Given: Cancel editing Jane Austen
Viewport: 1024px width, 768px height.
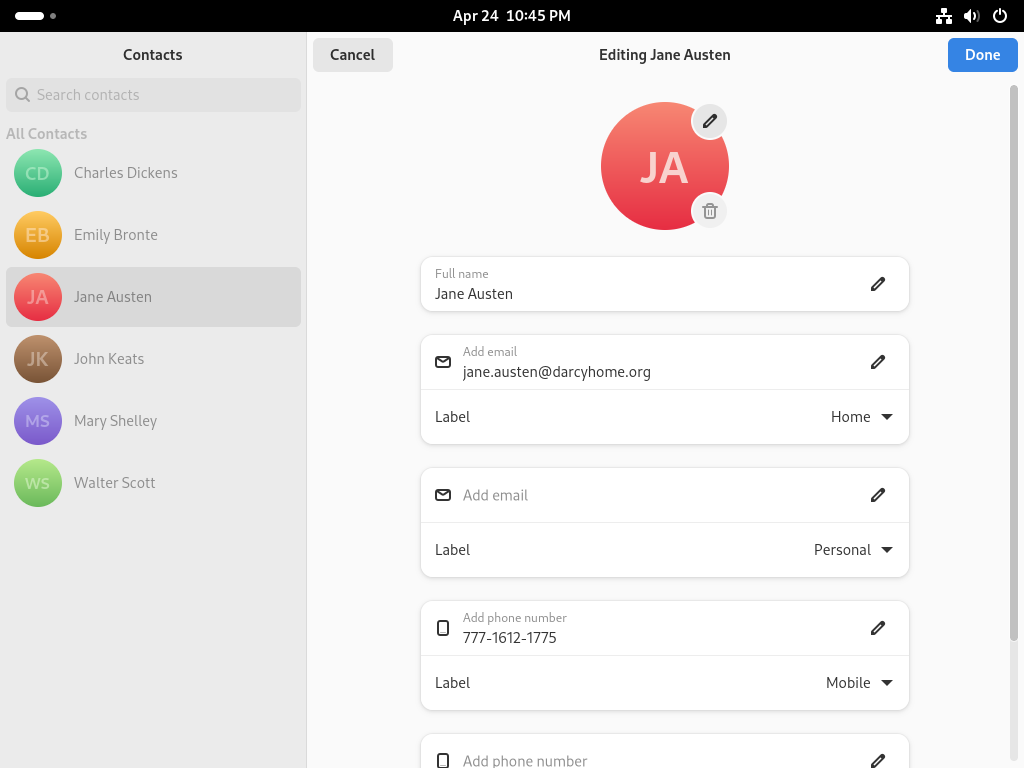Looking at the screenshot, I should click(x=353, y=55).
